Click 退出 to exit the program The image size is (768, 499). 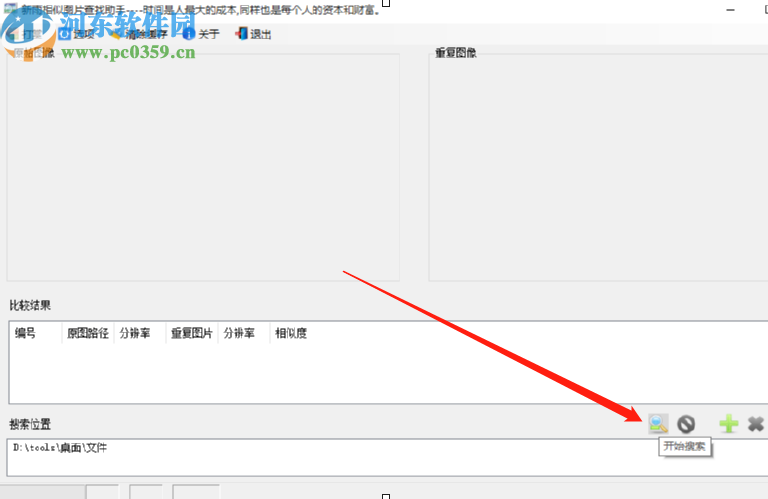coord(254,34)
